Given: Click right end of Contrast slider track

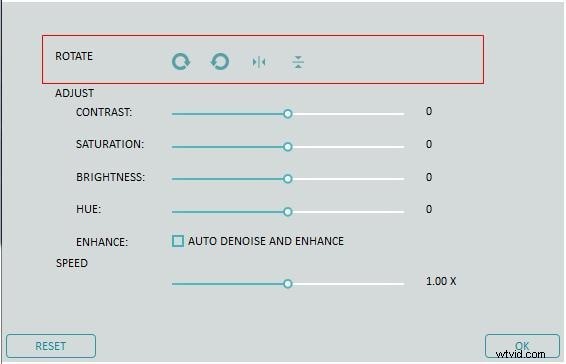Looking at the screenshot, I should (x=402, y=114).
